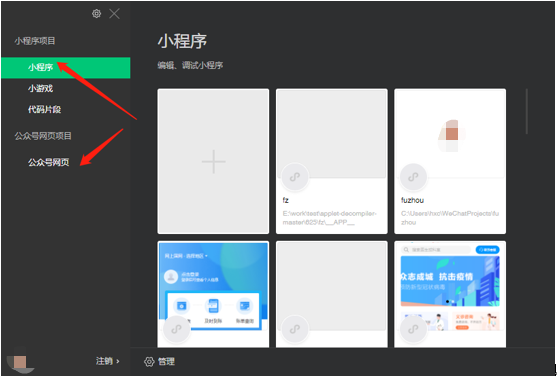Click link icon on the blank second-row card
557x376 pixels.
[x=295, y=329]
